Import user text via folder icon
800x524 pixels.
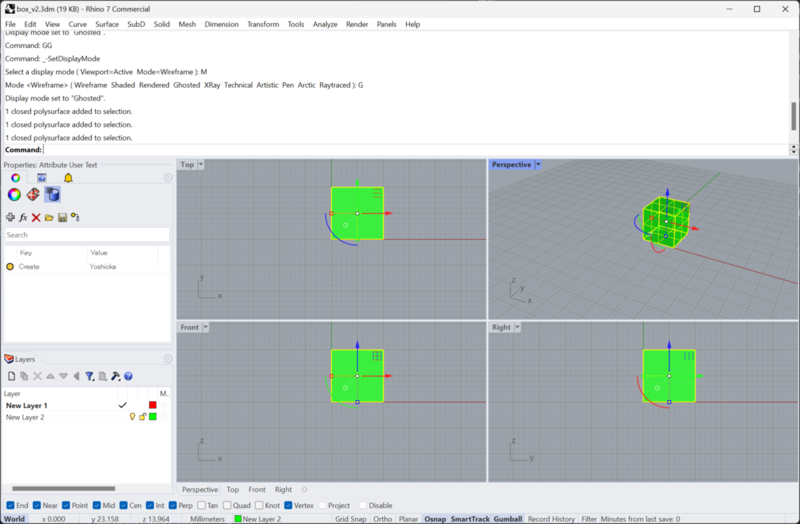tap(49, 217)
